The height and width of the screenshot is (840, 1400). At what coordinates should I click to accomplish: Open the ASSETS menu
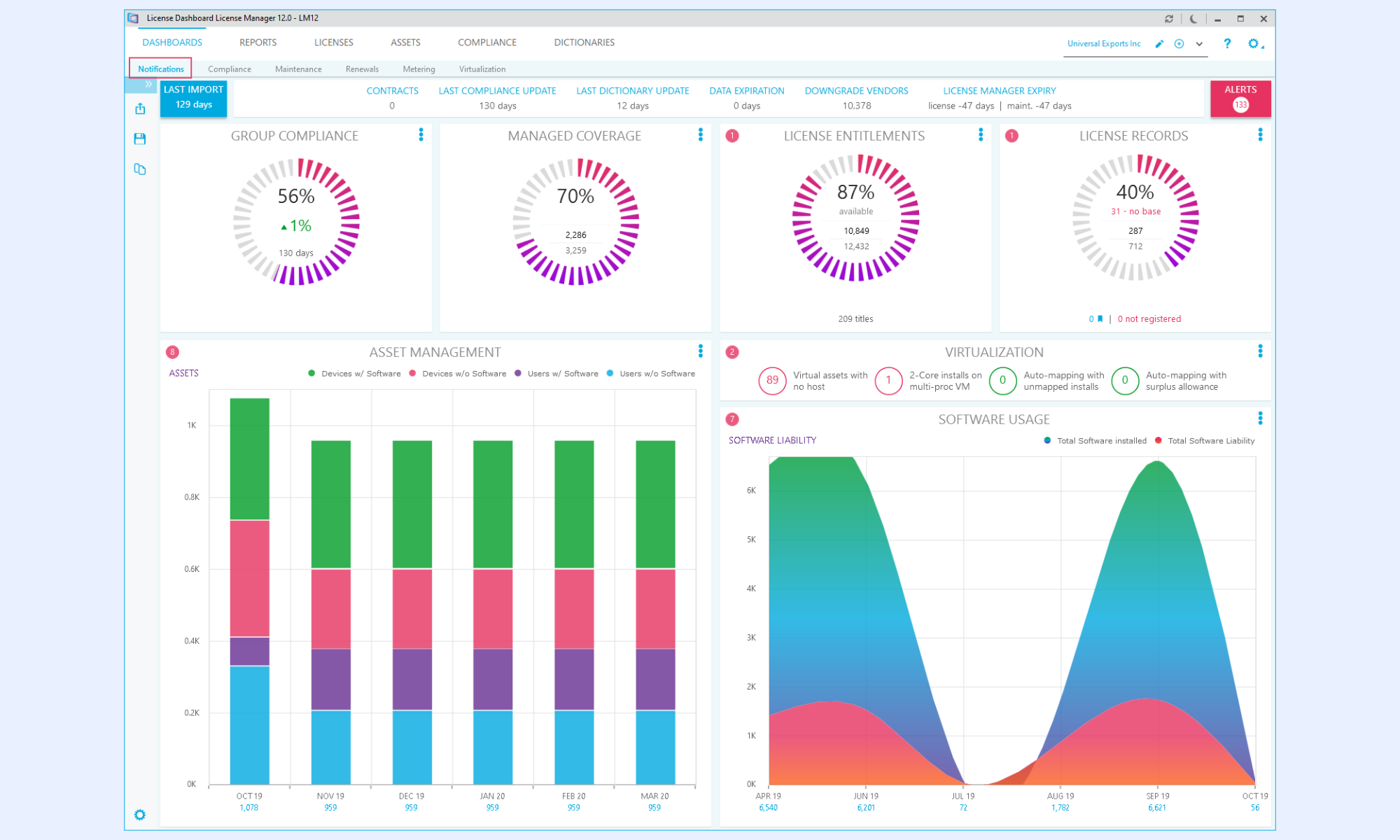click(x=405, y=43)
